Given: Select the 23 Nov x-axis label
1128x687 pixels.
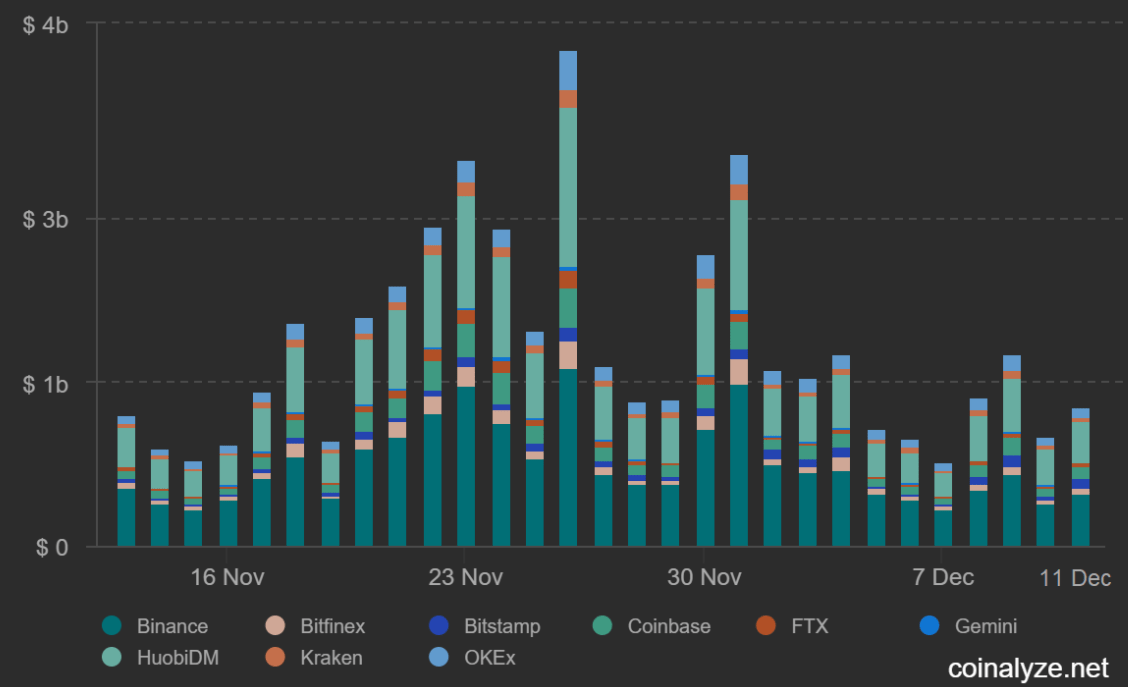Looking at the screenshot, I should coord(465,577).
